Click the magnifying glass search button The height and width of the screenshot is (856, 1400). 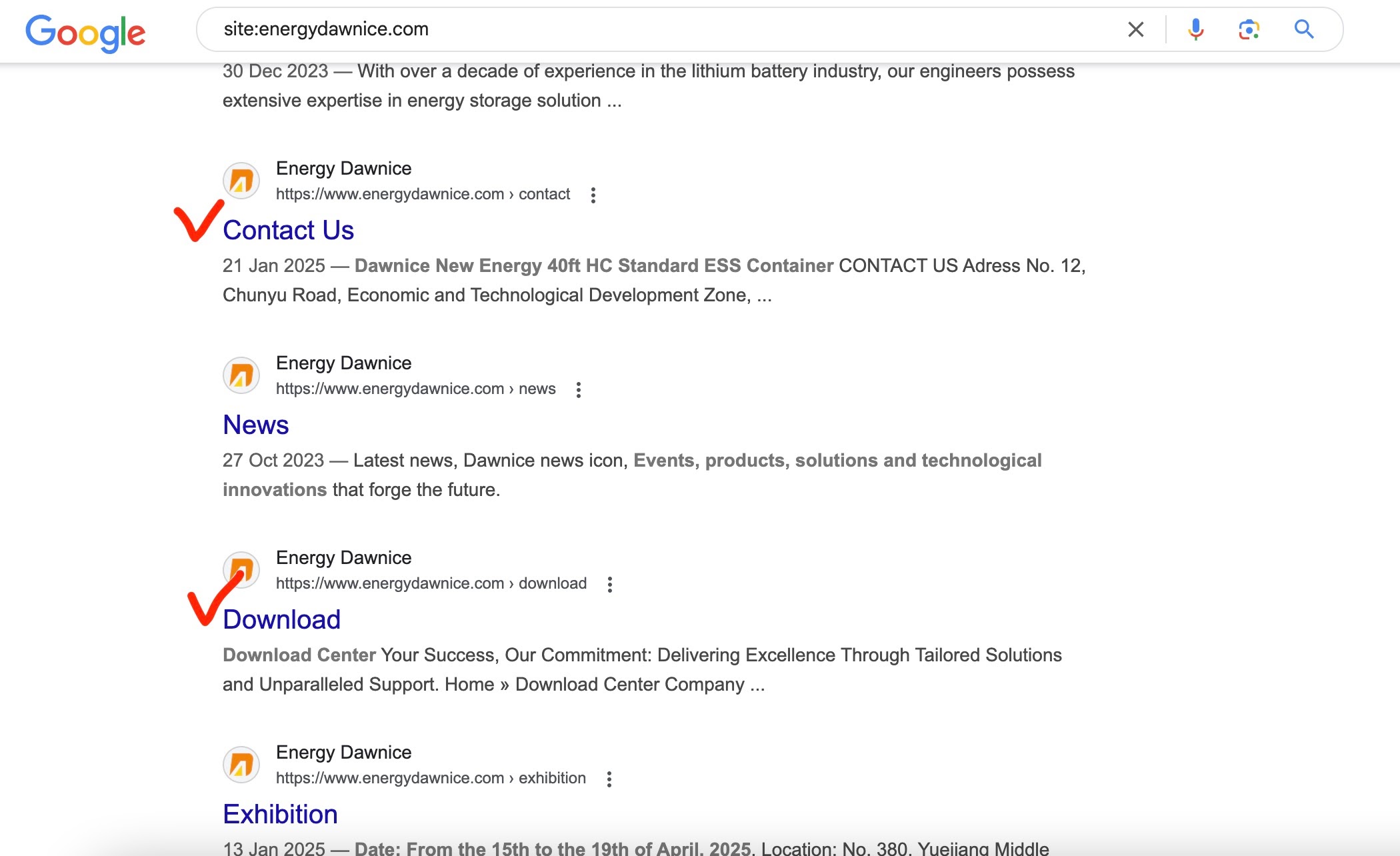pyautogui.click(x=1304, y=29)
